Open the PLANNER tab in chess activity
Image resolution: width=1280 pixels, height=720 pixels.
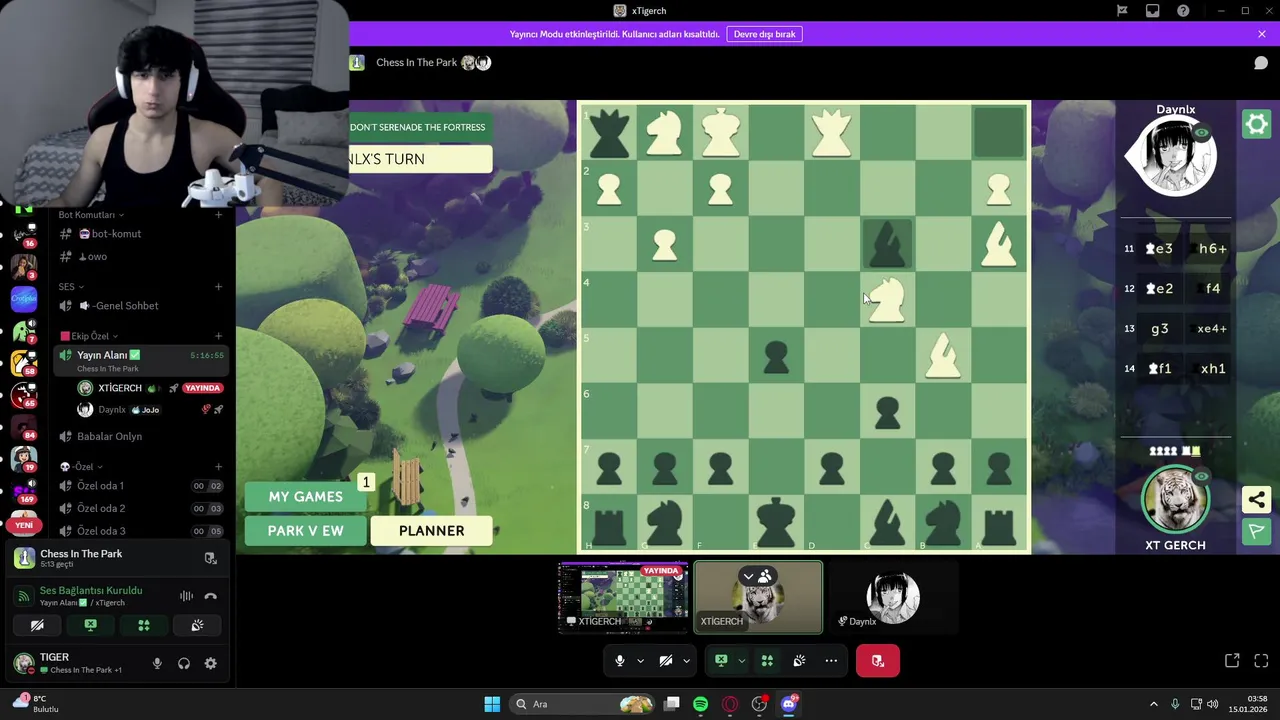point(431,531)
